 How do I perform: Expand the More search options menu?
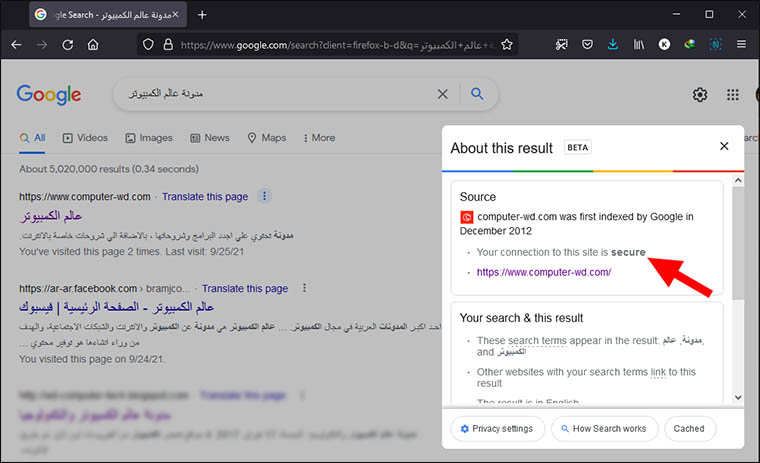[319, 138]
